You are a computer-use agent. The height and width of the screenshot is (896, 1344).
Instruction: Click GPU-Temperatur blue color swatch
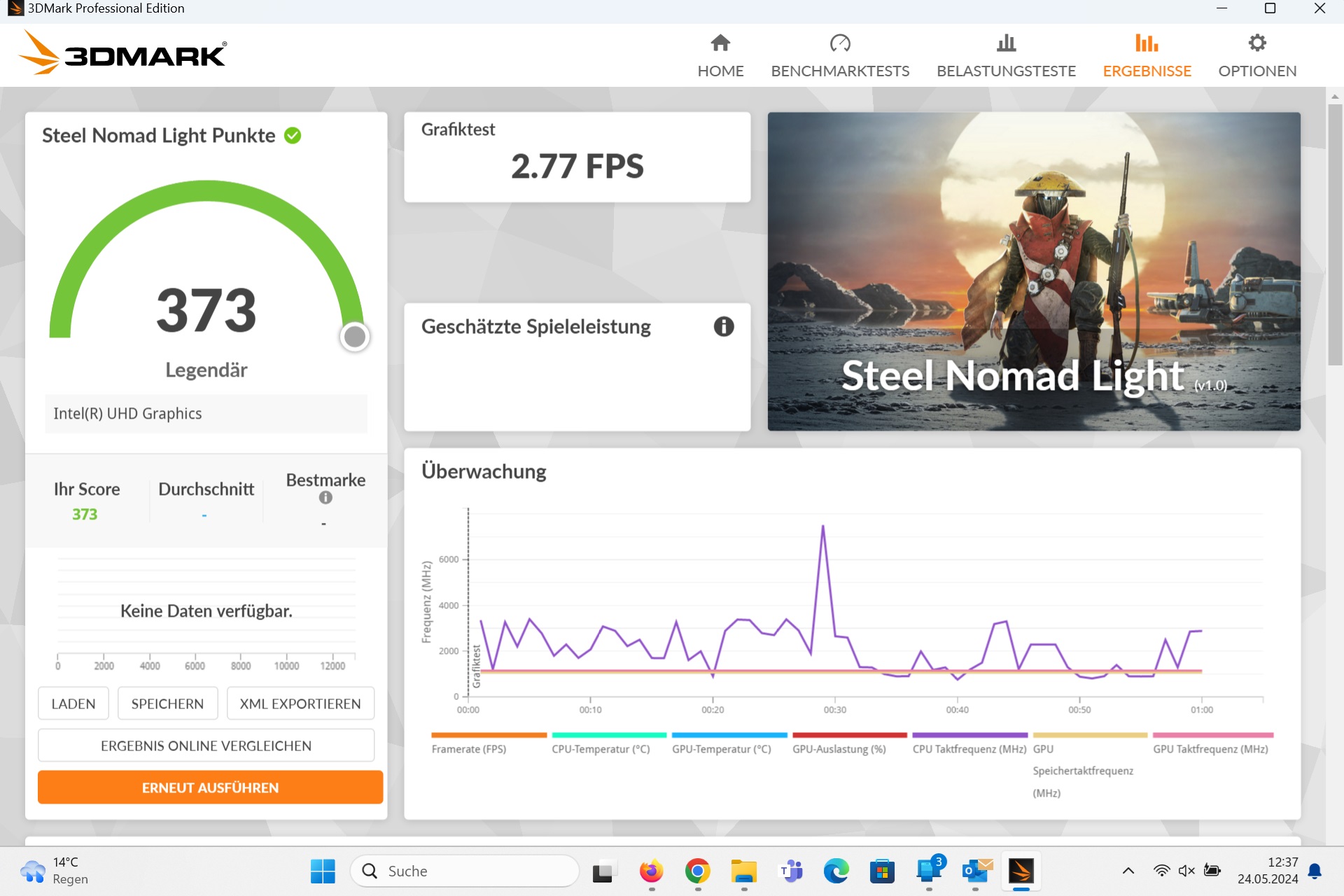pos(729,735)
